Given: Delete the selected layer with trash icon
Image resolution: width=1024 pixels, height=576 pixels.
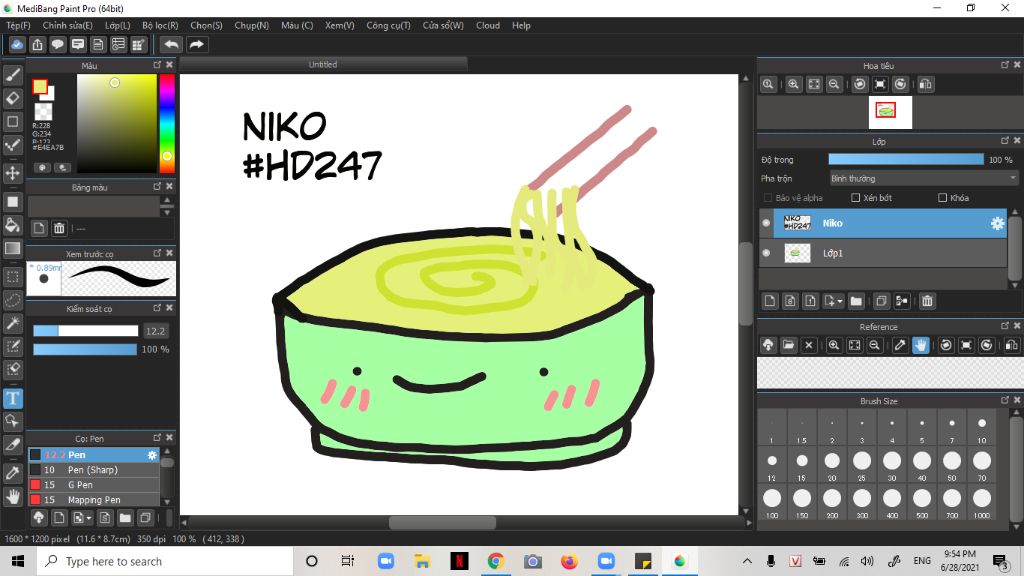Looking at the screenshot, I should [x=927, y=301].
